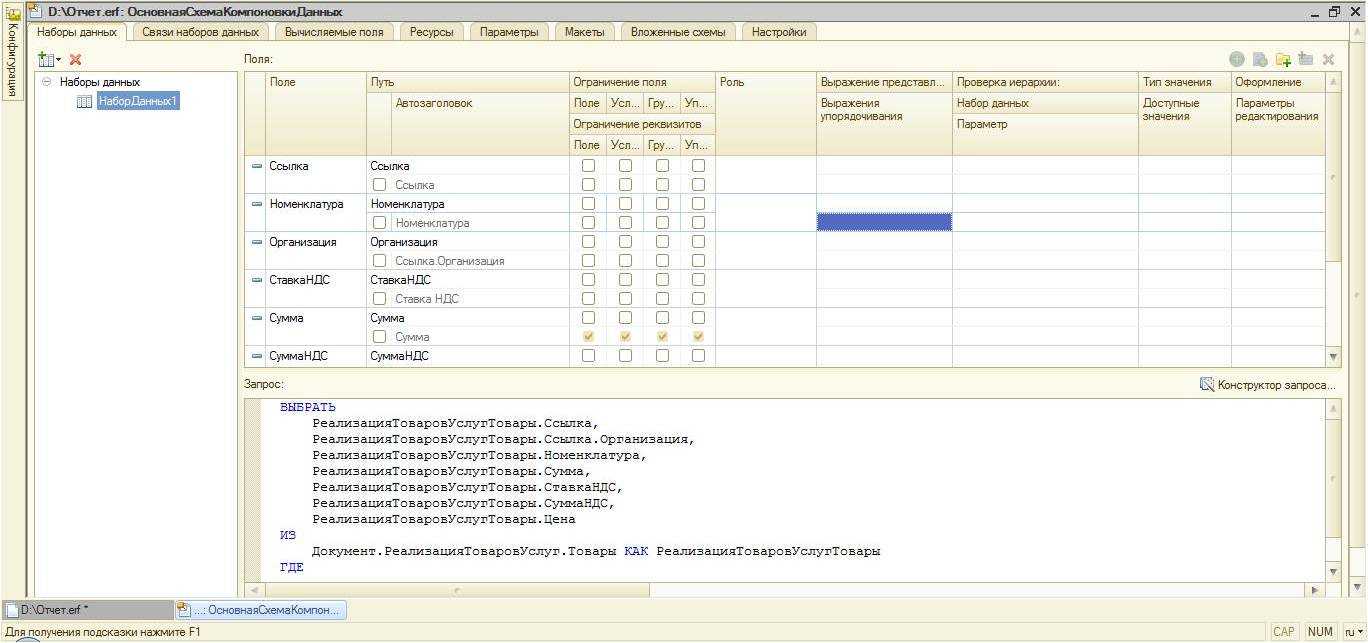Click the copy field icon in fields toolbar

click(1260, 60)
